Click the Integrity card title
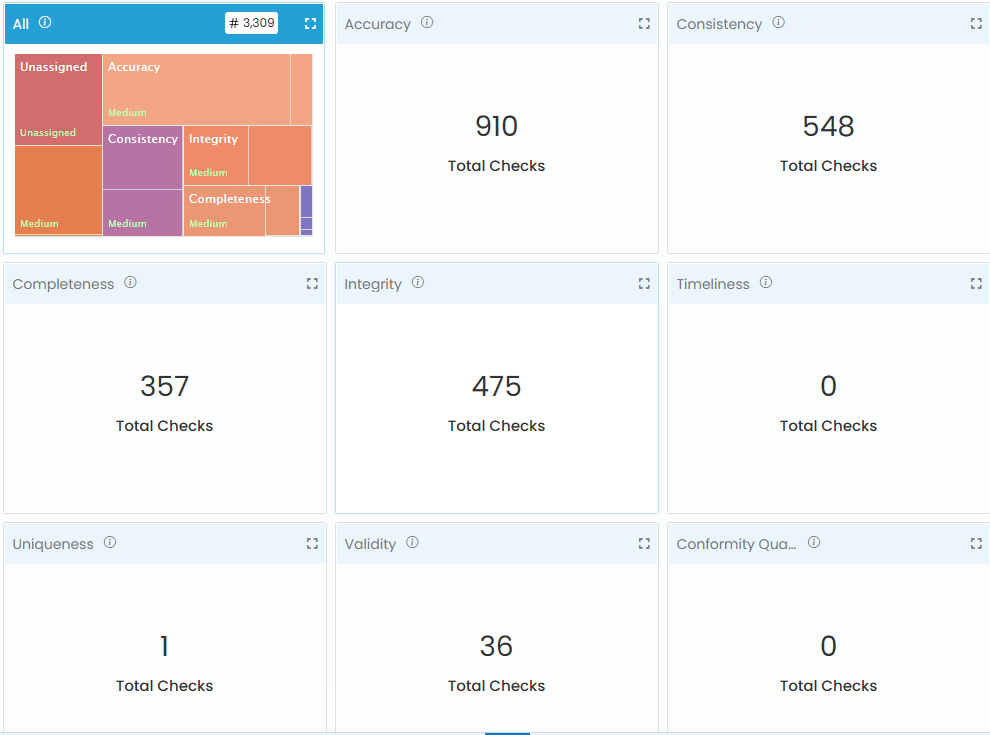The image size is (990, 735). click(373, 284)
